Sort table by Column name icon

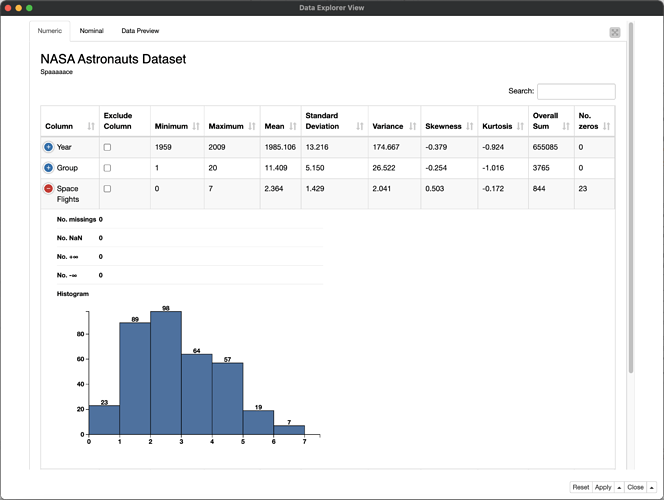91,127
